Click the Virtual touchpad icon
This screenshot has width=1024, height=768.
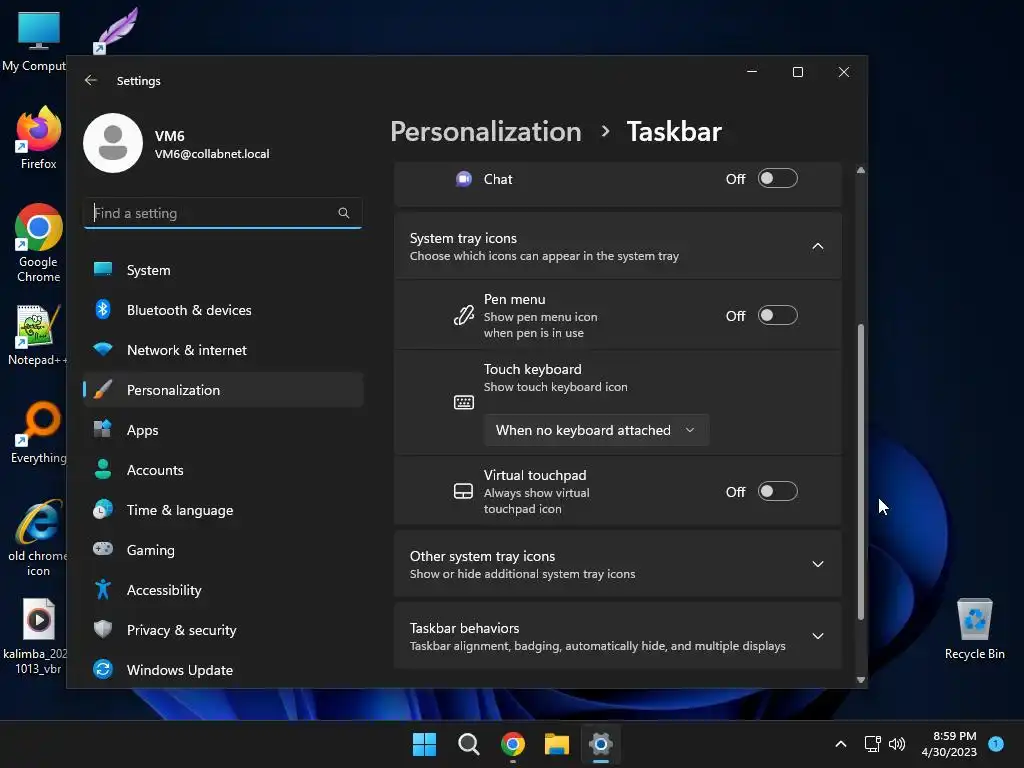(464, 491)
